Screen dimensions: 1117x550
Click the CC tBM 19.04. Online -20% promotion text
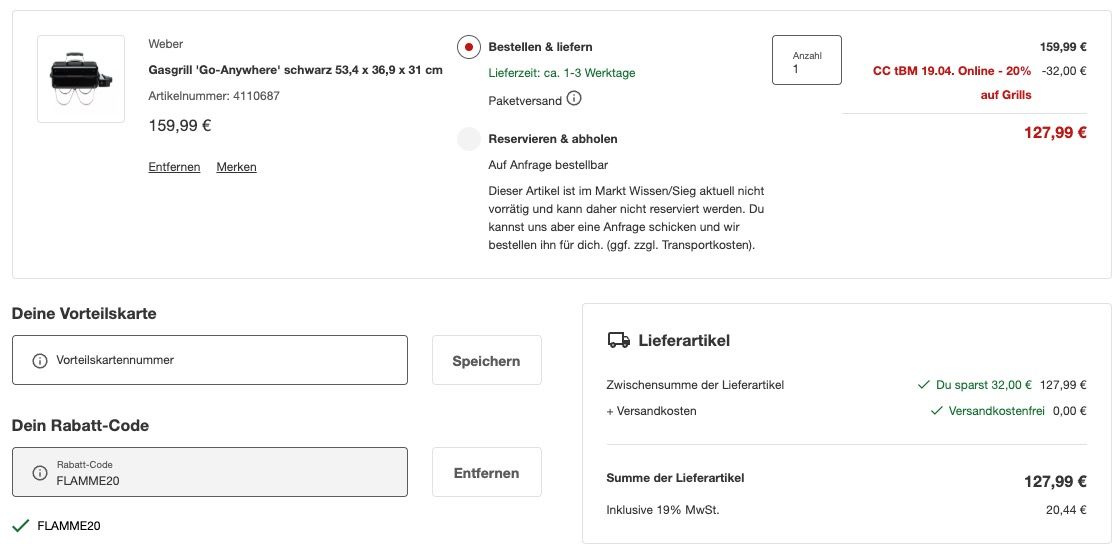tap(952, 72)
